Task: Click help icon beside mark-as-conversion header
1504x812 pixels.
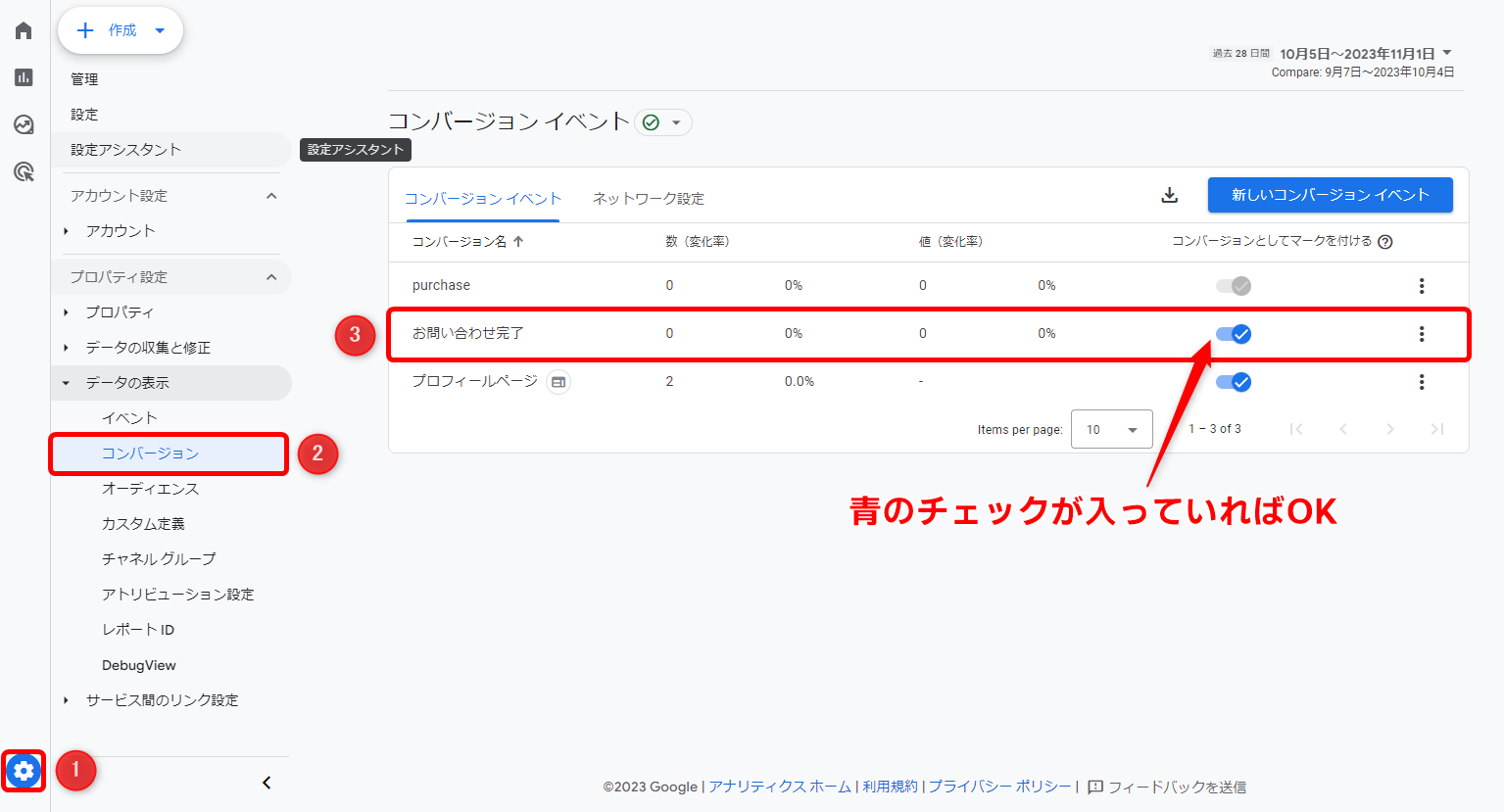Action: pyautogui.click(x=1384, y=242)
